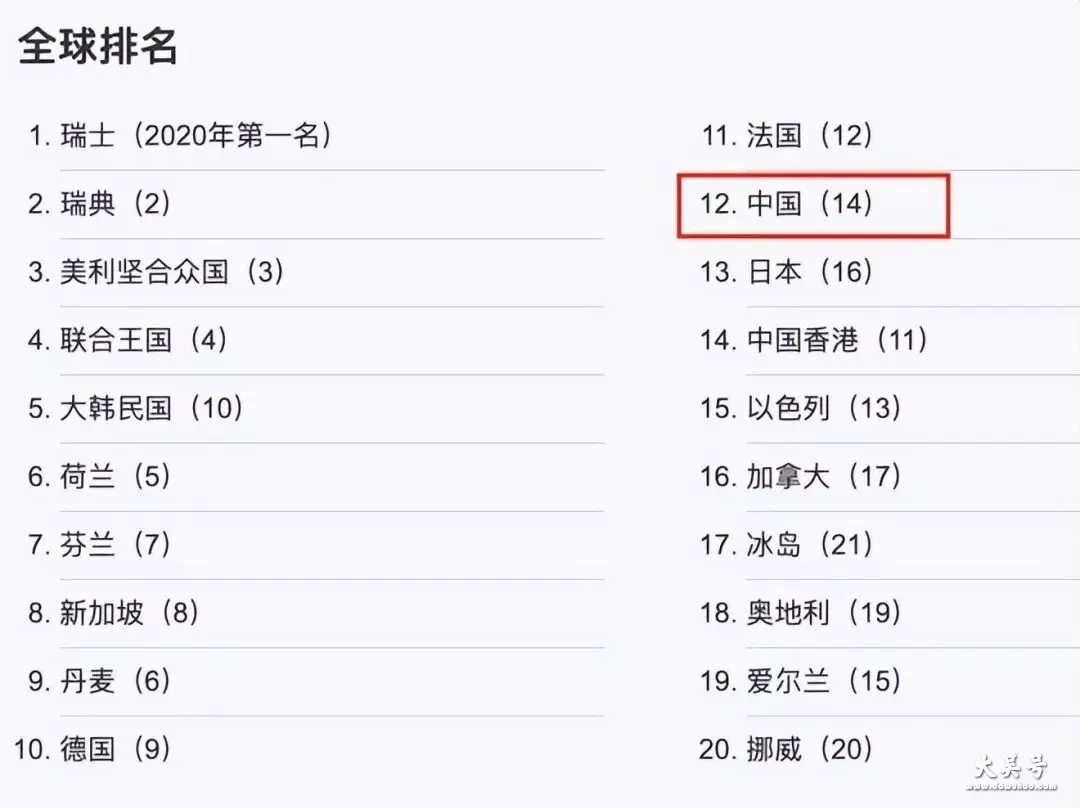Viewport: 1080px width, 808px height.
Task: Click the red-highlighted 中国 entry
Action: (x=787, y=203)
